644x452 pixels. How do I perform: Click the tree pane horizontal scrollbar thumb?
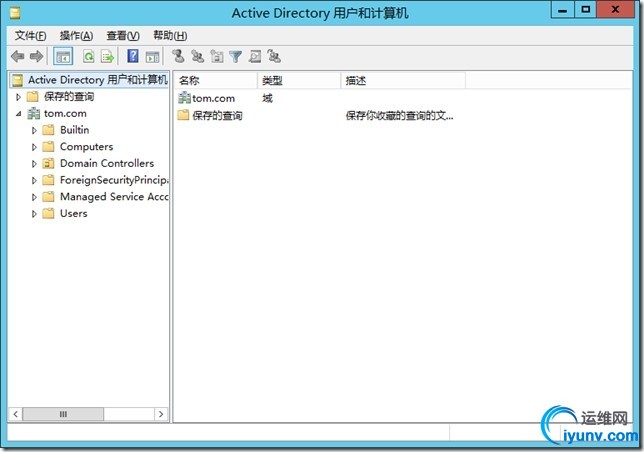point(63,414)
